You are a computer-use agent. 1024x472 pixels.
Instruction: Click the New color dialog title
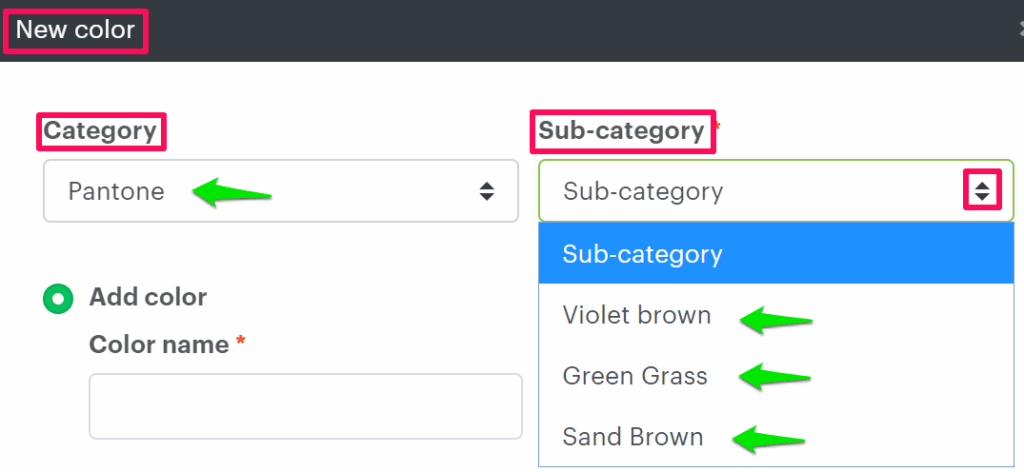pyautogui.click(x=75, y=30)
